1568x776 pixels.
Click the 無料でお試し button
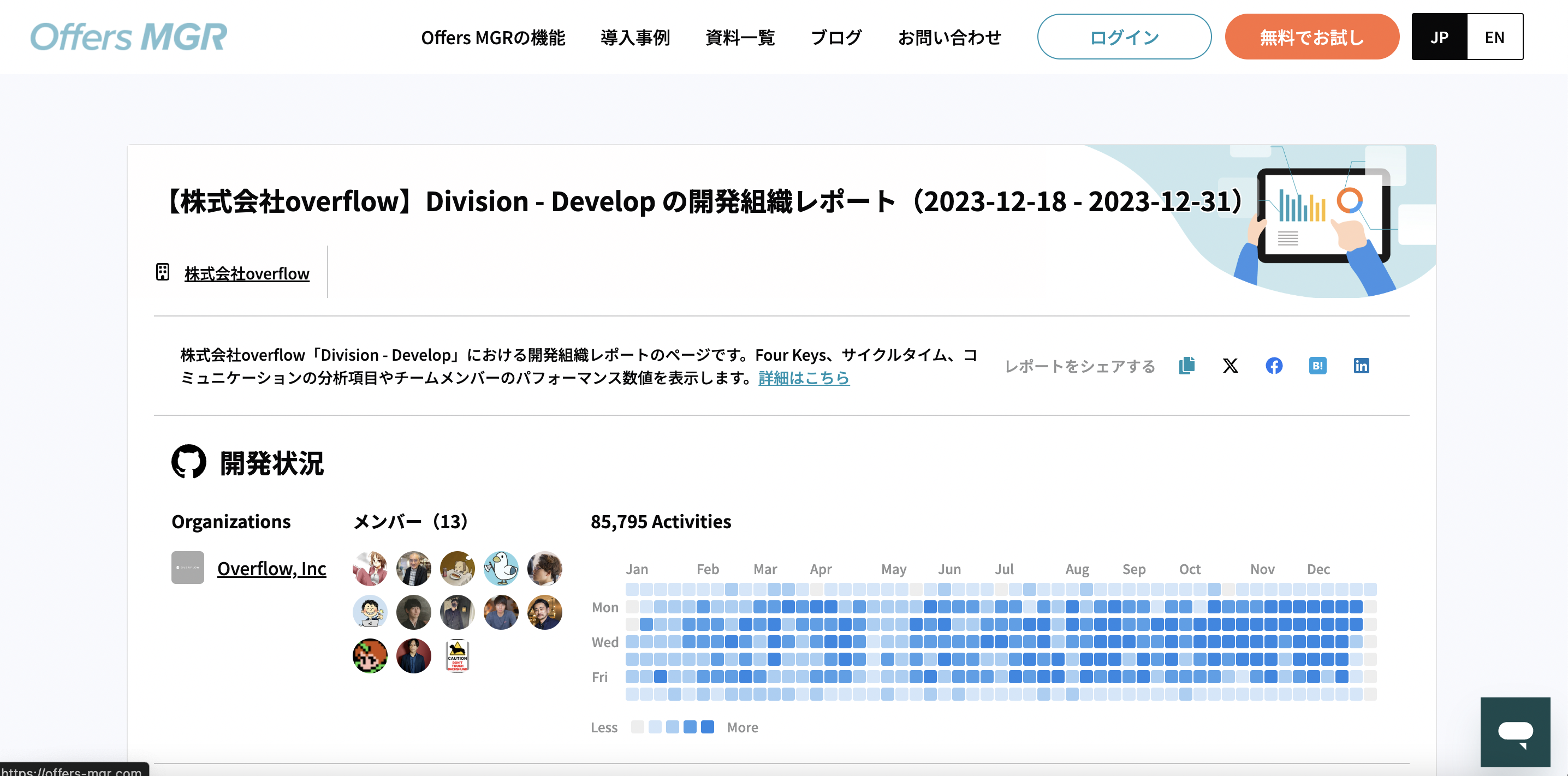[1311, 37]
